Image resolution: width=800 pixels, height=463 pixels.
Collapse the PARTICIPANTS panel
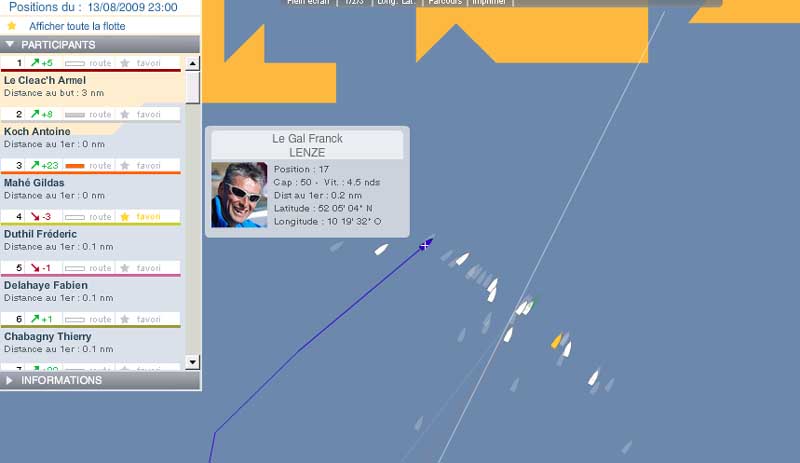10,44
